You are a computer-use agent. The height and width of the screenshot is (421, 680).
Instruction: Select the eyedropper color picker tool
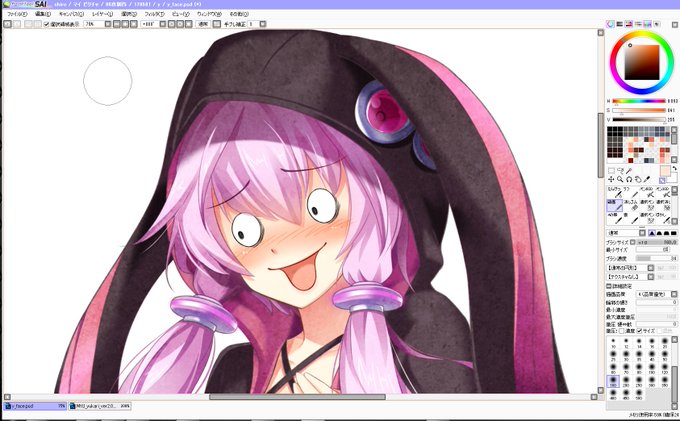647,179
